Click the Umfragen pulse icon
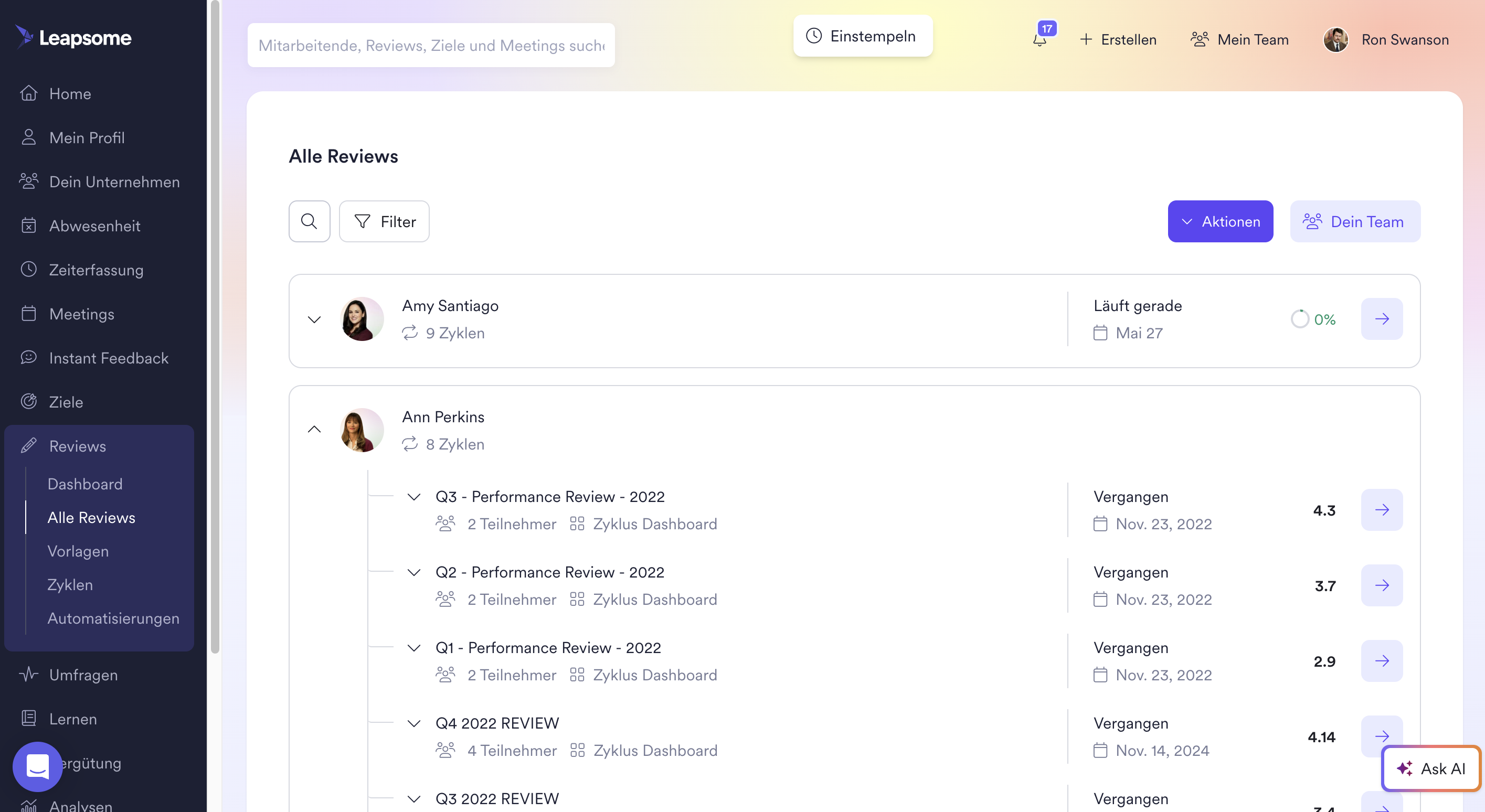Viewport: 1485px width, 812px height. tap(29, 674)
